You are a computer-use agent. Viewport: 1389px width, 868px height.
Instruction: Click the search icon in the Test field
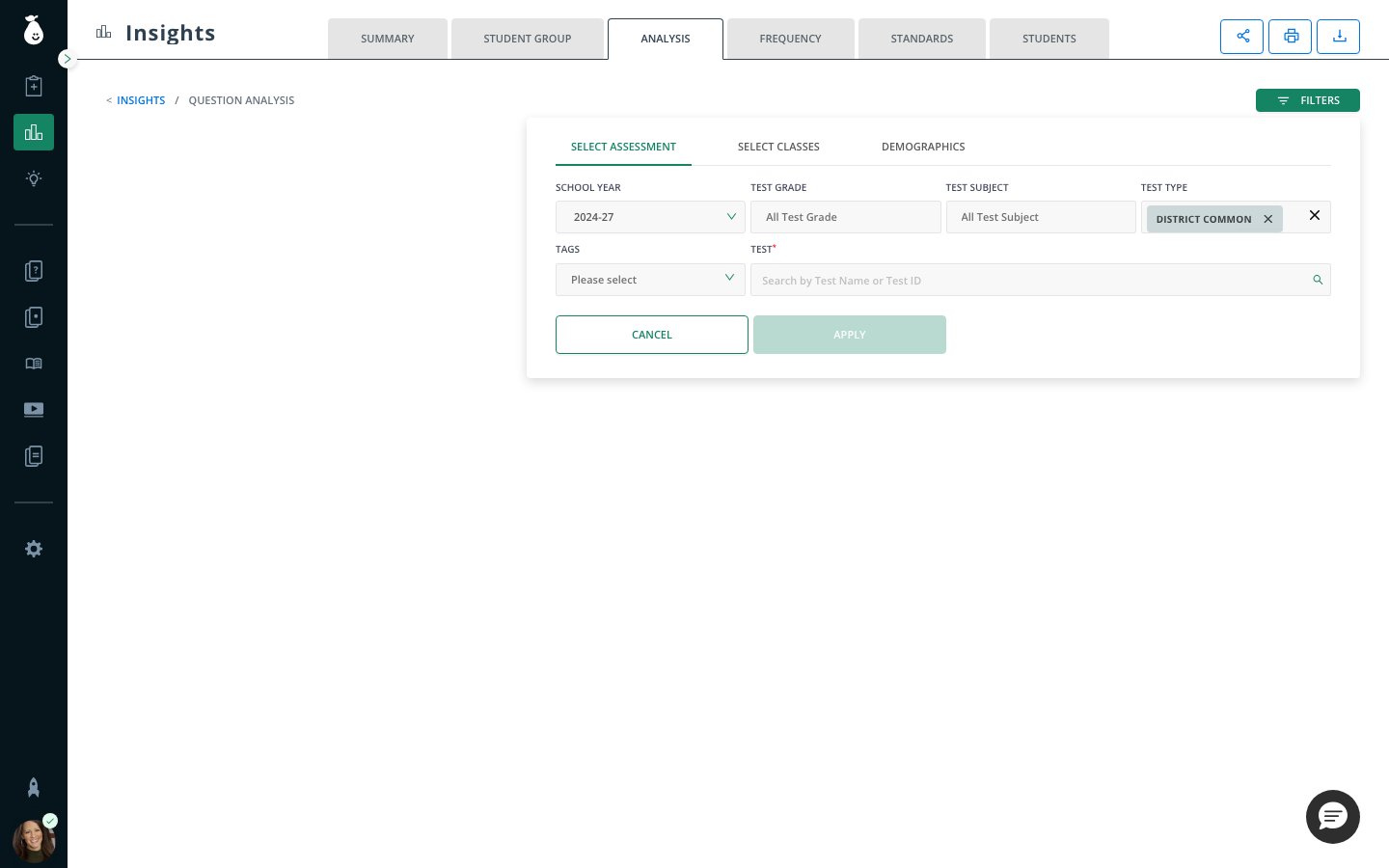(1318, 280)
